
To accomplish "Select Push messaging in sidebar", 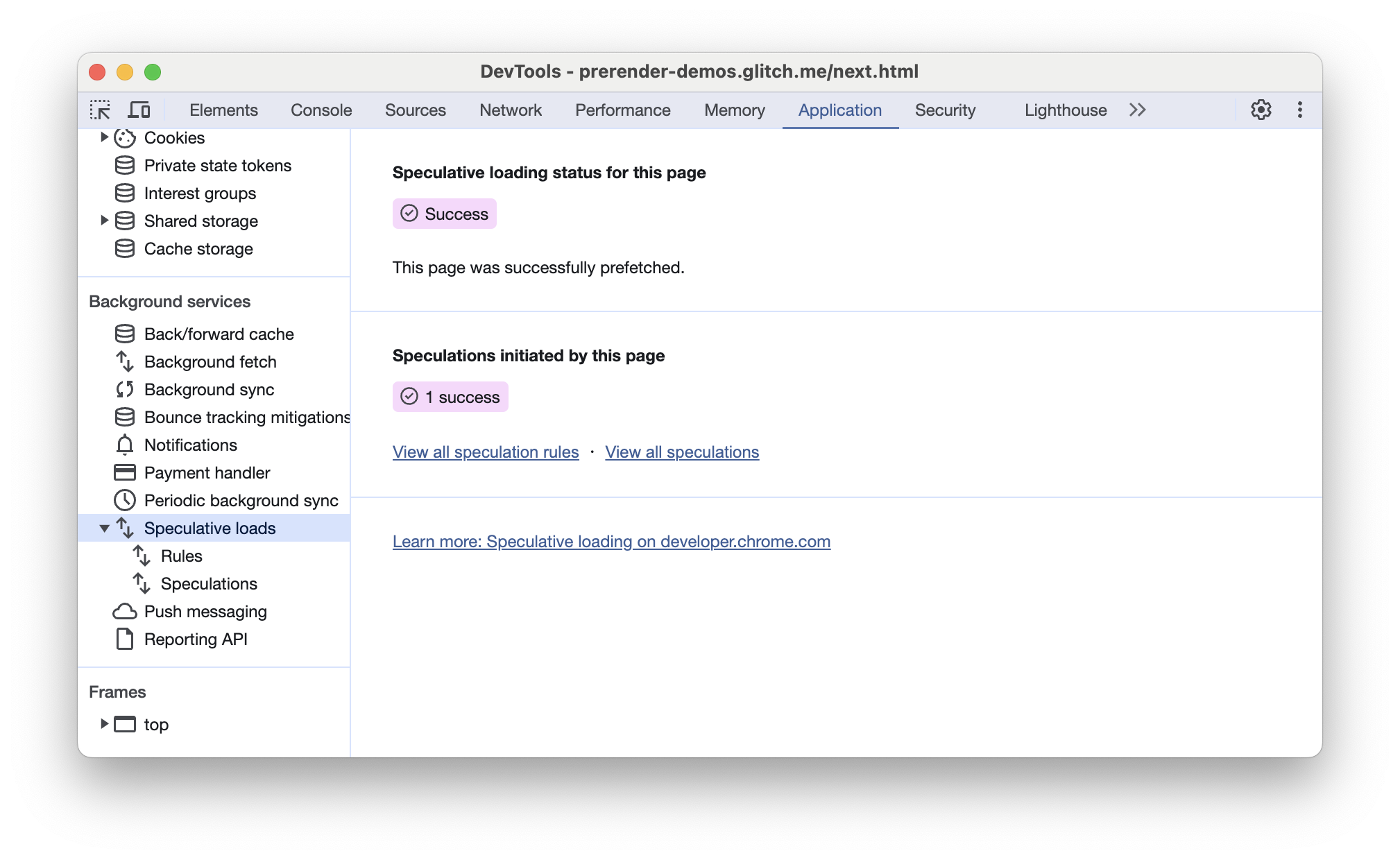I will click(x=205, y=610).
